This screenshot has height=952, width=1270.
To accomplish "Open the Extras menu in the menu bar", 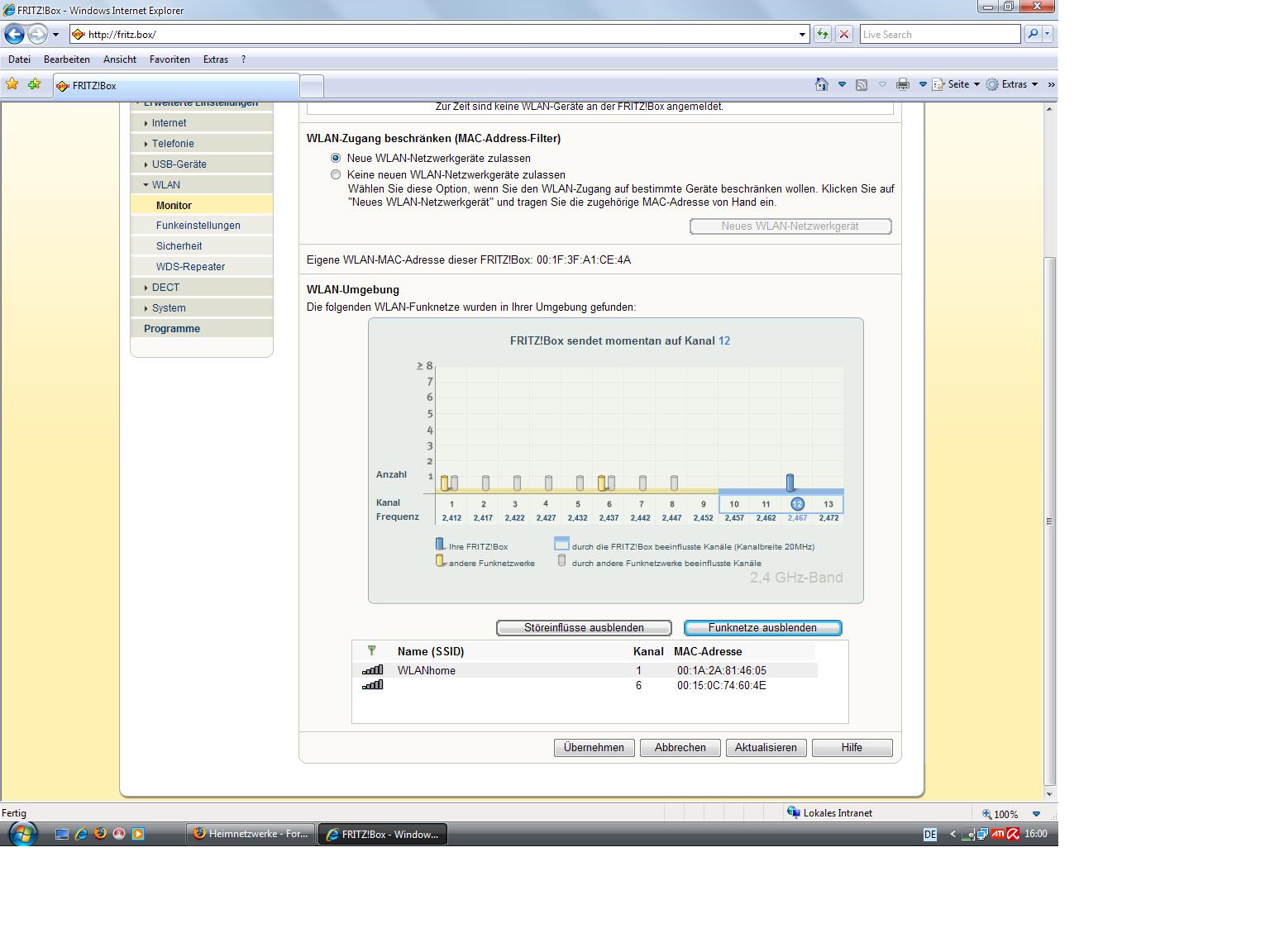I will pyautogui.click(x=216, y=59).
